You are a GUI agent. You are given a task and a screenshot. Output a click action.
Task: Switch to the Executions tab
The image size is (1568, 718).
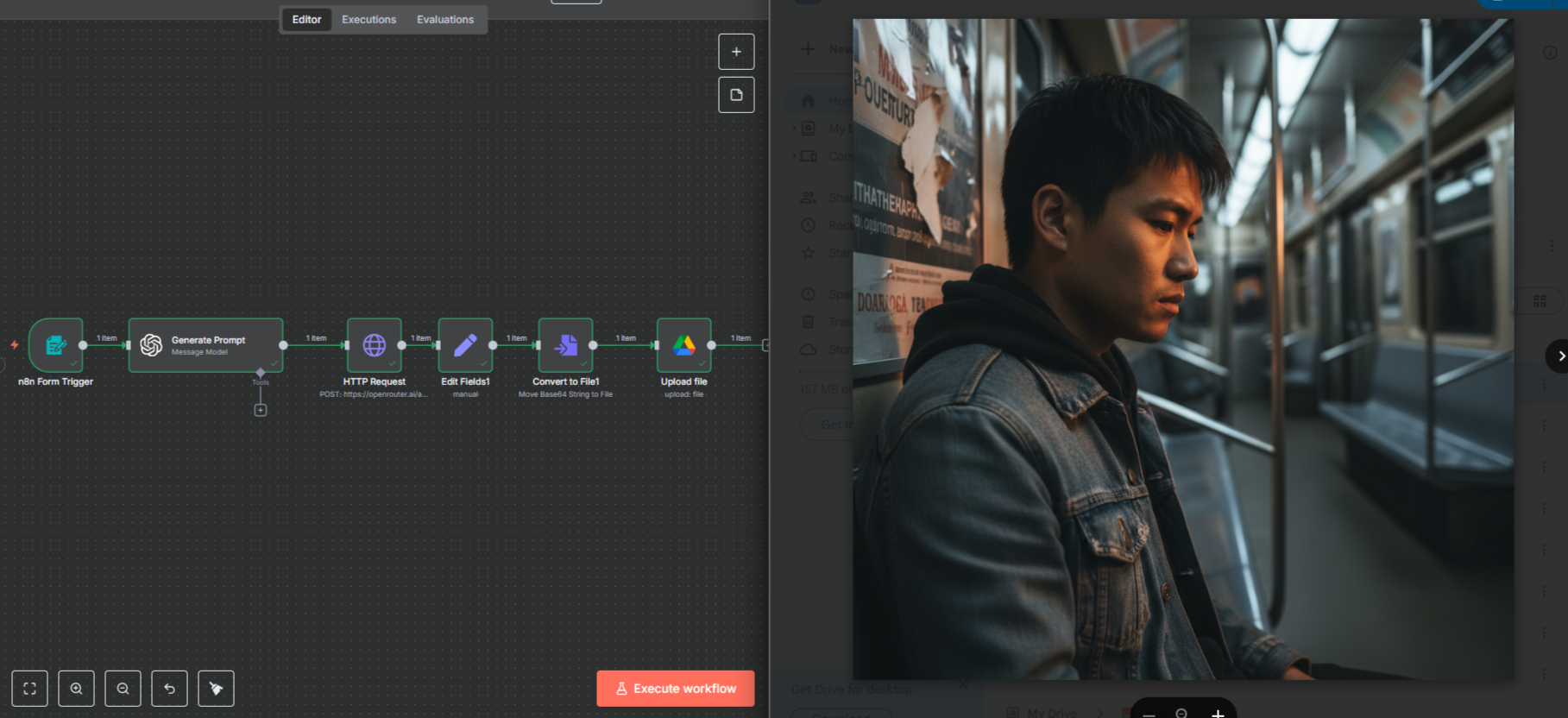coord(368,19)
